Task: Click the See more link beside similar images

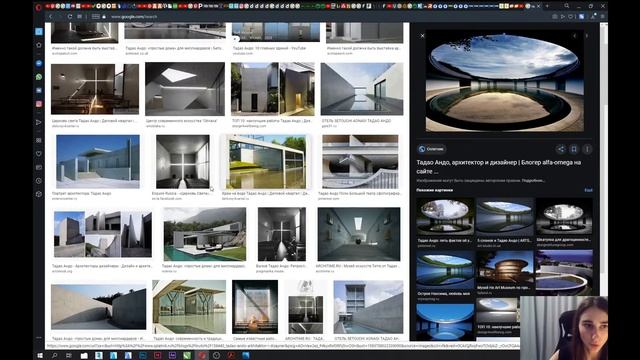Action: click(588, 190)
